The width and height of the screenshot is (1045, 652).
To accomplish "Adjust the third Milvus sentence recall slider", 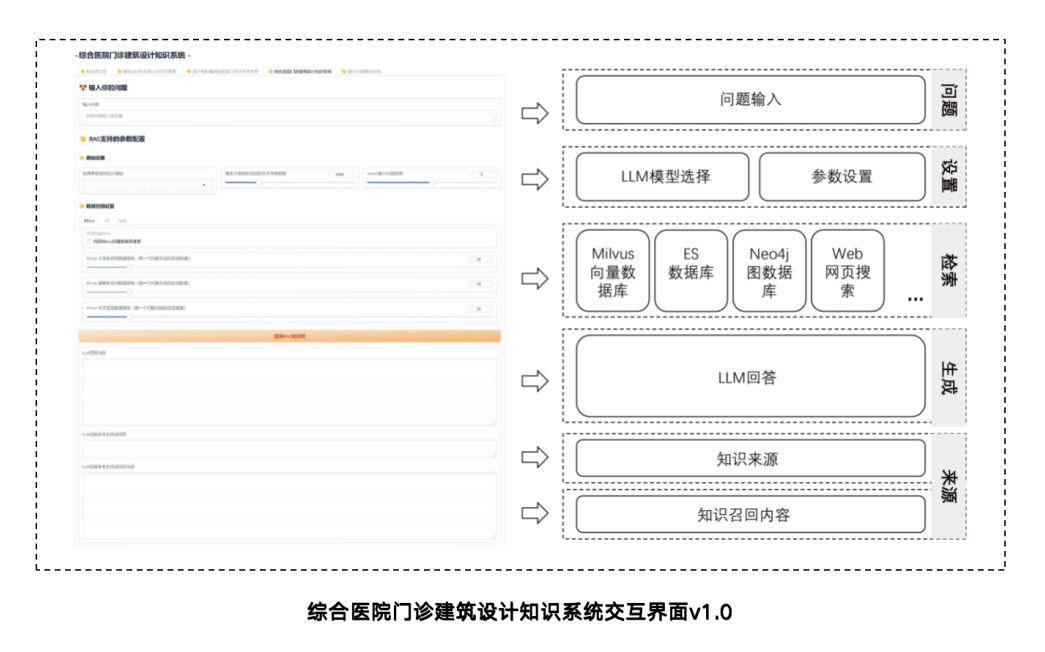I will point(289,317).
